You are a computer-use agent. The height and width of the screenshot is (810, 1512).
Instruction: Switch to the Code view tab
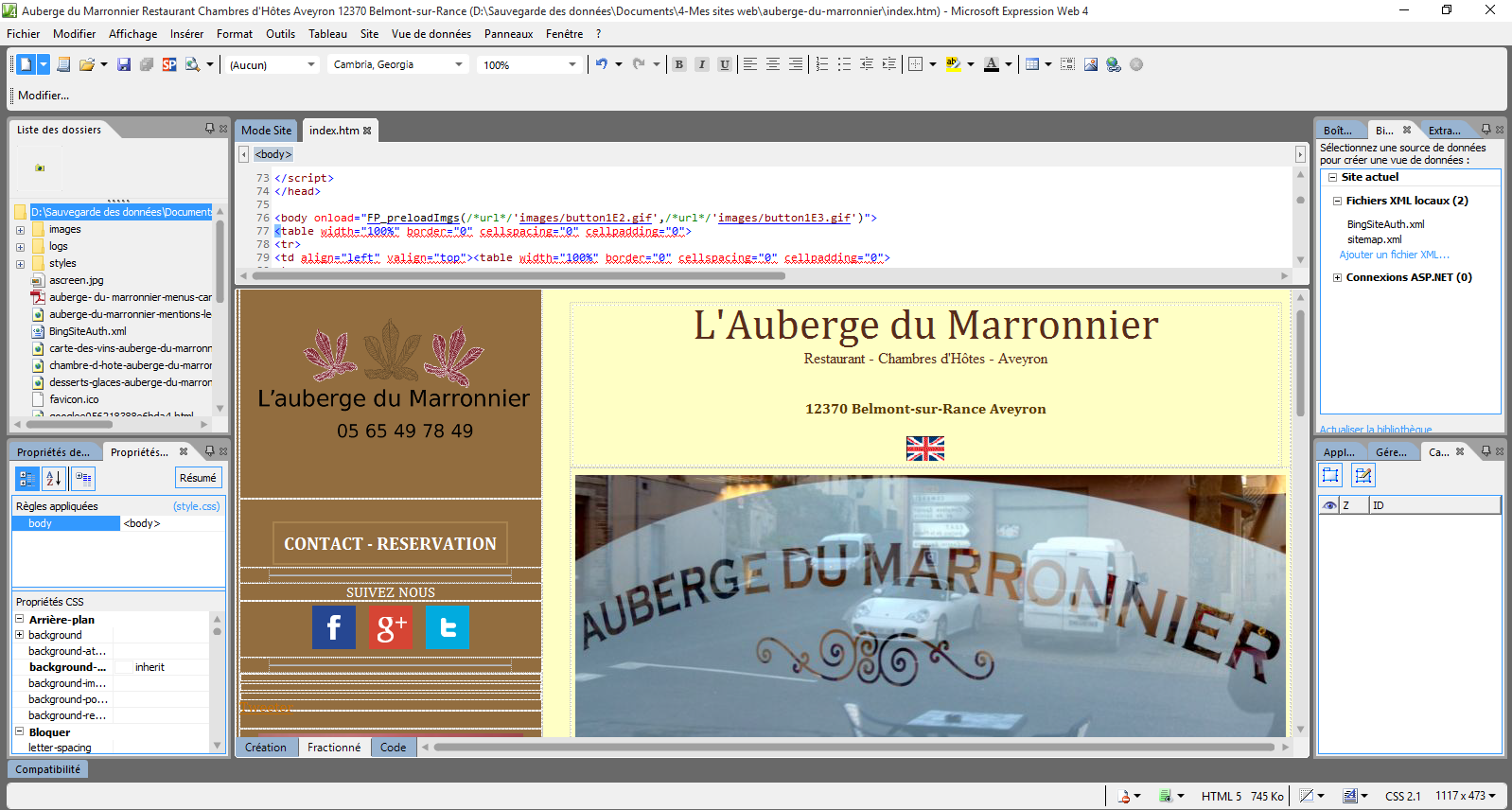(x=393, y=748)
